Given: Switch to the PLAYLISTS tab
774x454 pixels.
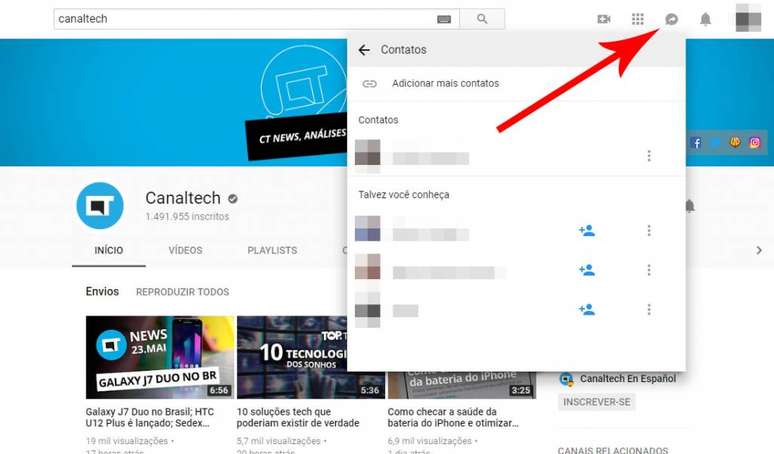Looking at the screenshot, I should pyautogui.click(x=272, y=250).
